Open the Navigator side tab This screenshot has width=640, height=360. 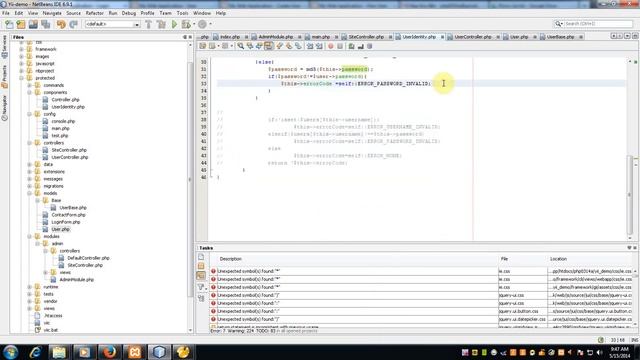click(x=4, y=108)
